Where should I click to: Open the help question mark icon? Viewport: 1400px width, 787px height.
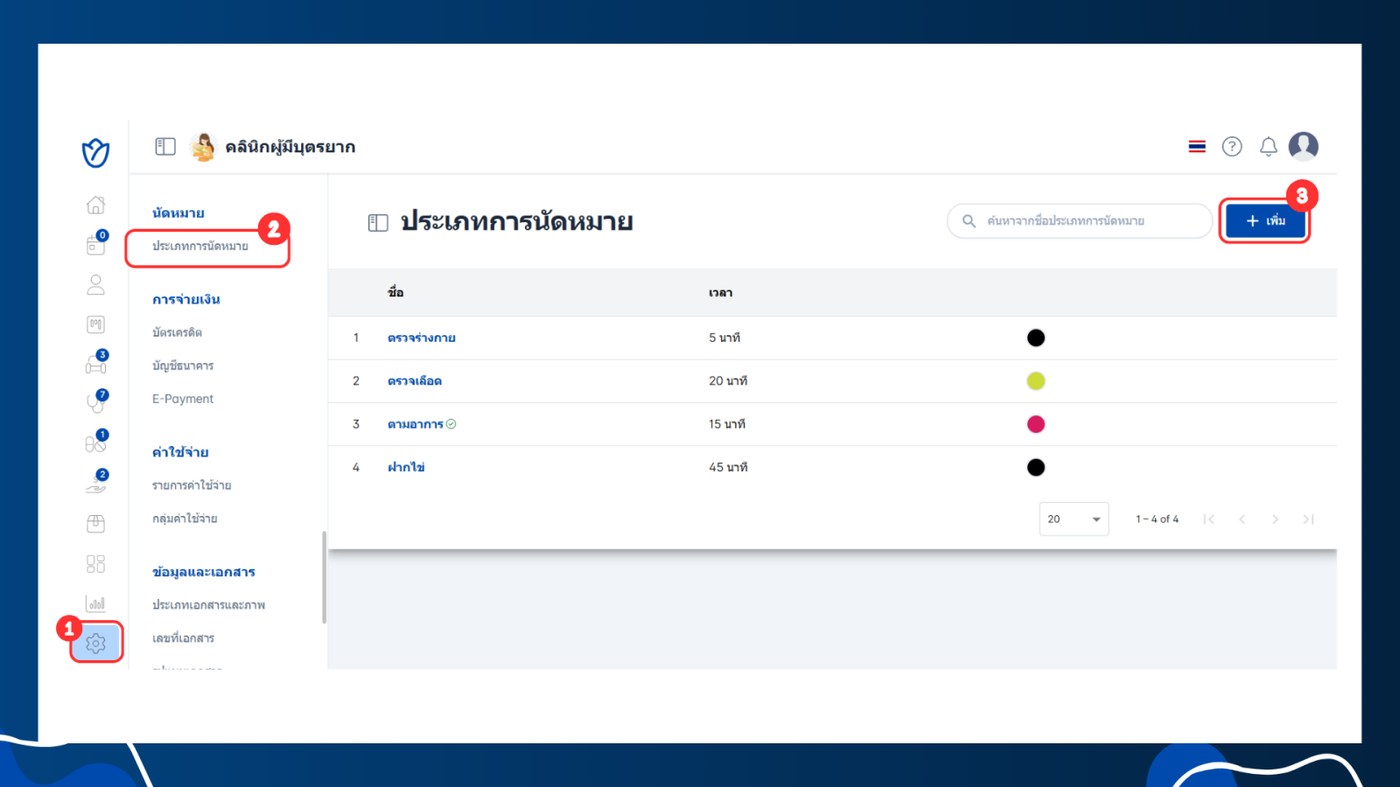[x=1232, y=147]
